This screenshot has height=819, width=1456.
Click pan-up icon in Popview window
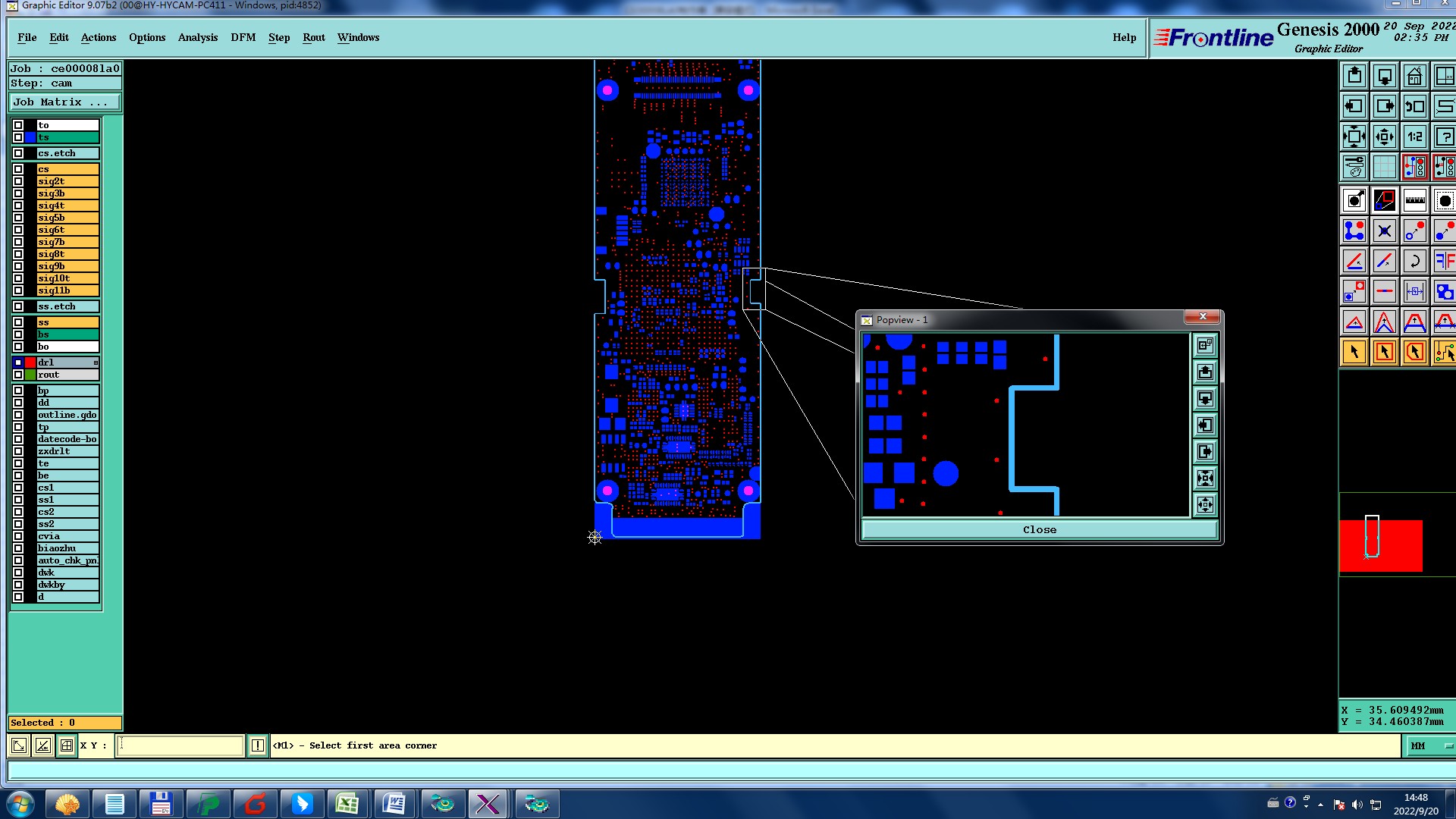tap(1205, 372)
